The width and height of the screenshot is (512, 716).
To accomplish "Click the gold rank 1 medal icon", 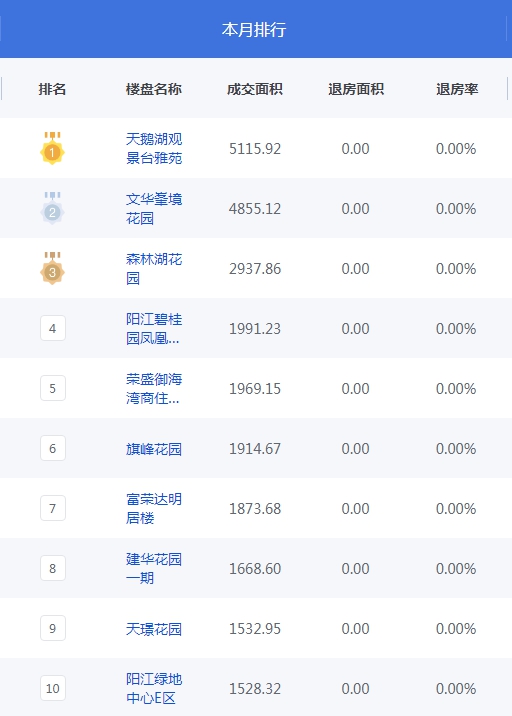I will tap(52, 148).
